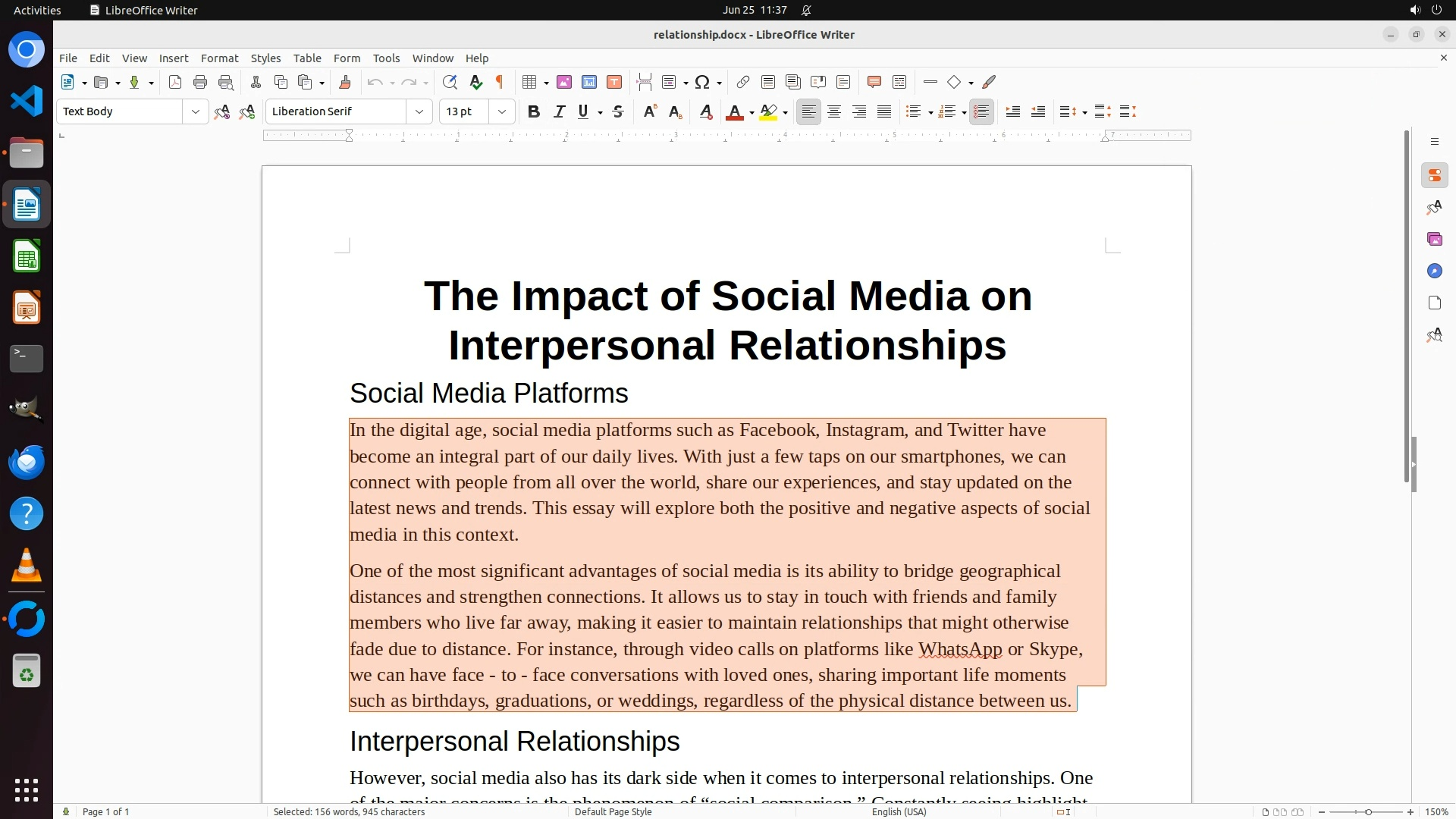Open the Tools menu

(386, 58)
